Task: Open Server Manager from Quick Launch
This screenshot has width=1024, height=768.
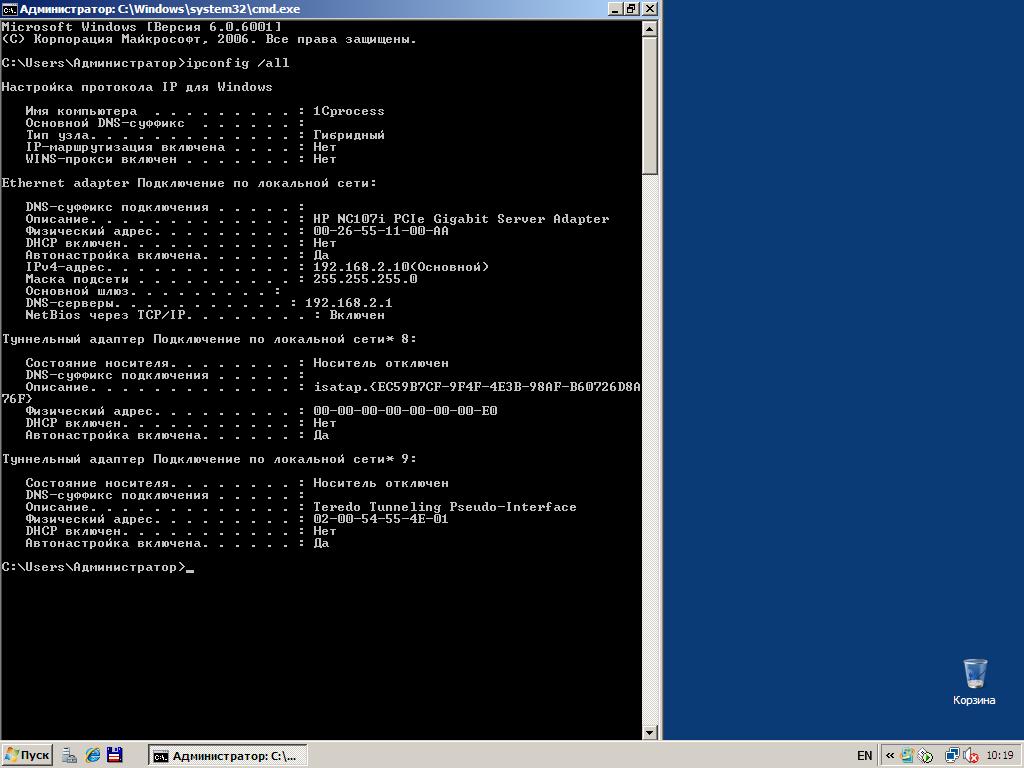Action: pos(69,756)
